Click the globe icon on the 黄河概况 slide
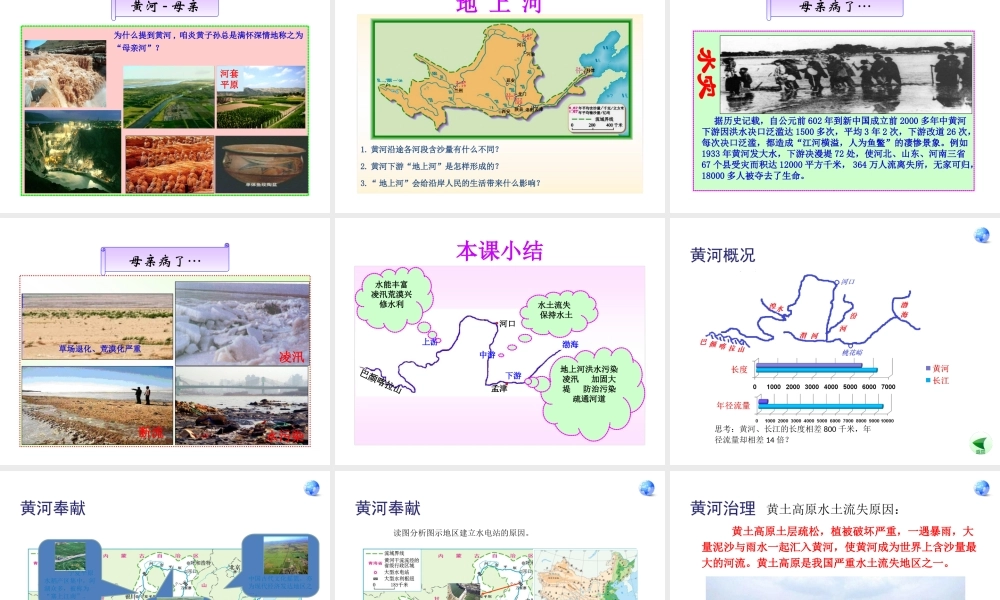Screen dimensions: 1000x600 982,235
